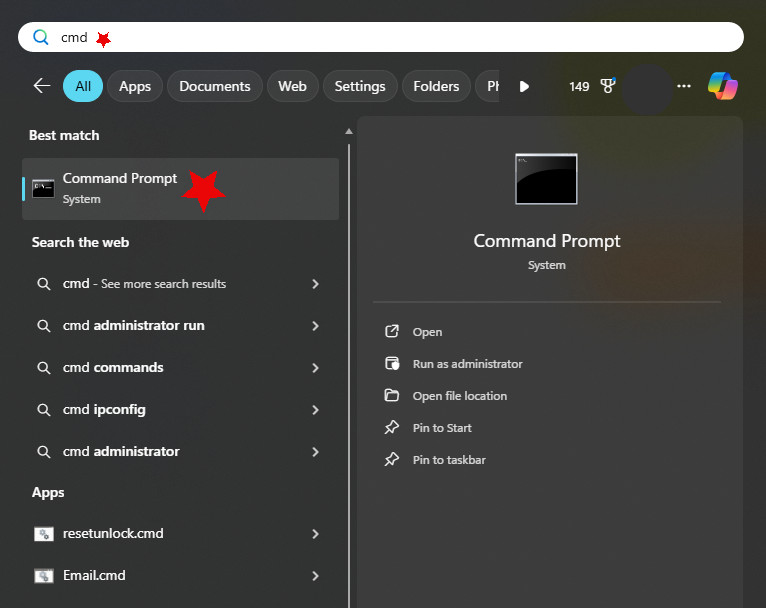Viewport: 766px width, 608px height.
Task: Click the Command Prompt icon in best match
Action: [x=43, y=189]
